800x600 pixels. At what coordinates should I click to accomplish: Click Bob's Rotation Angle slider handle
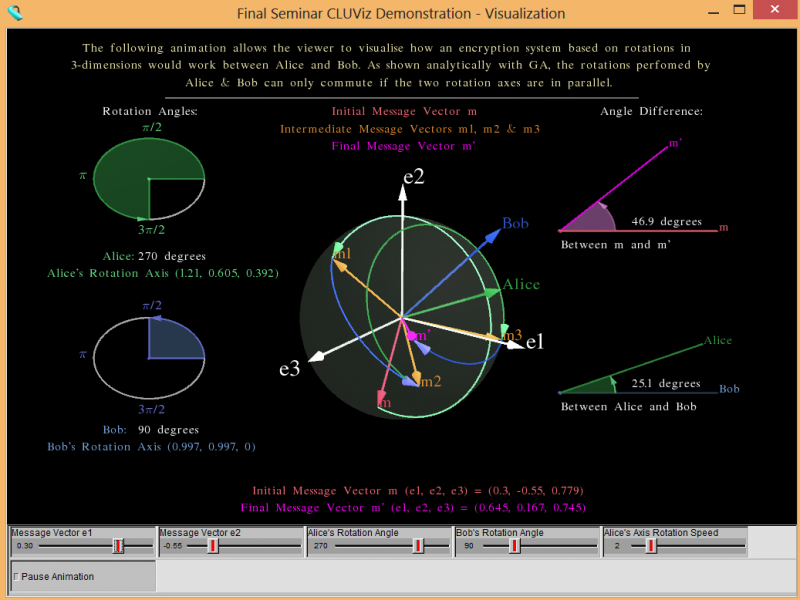tap(515, 546)
